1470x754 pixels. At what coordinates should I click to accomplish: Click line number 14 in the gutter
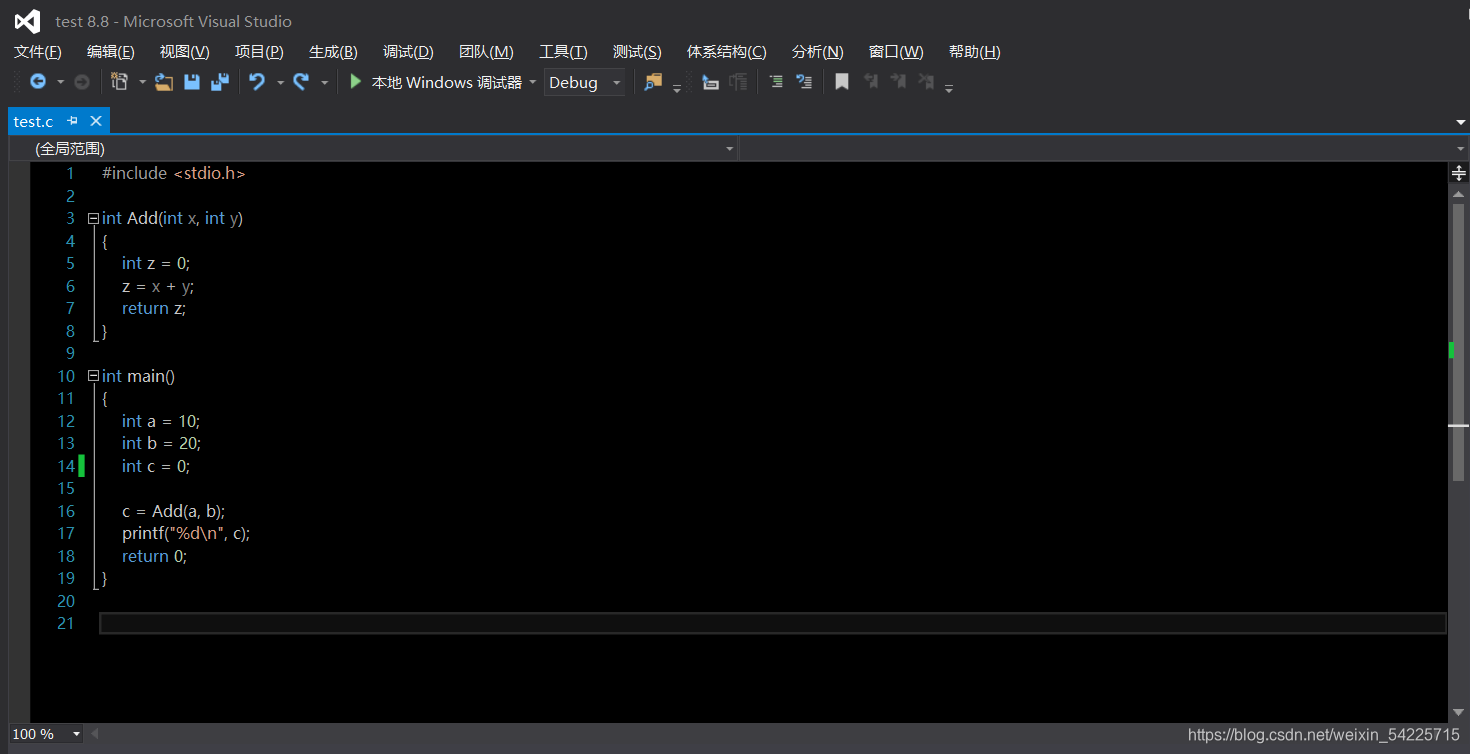click(x=66, y=466)
